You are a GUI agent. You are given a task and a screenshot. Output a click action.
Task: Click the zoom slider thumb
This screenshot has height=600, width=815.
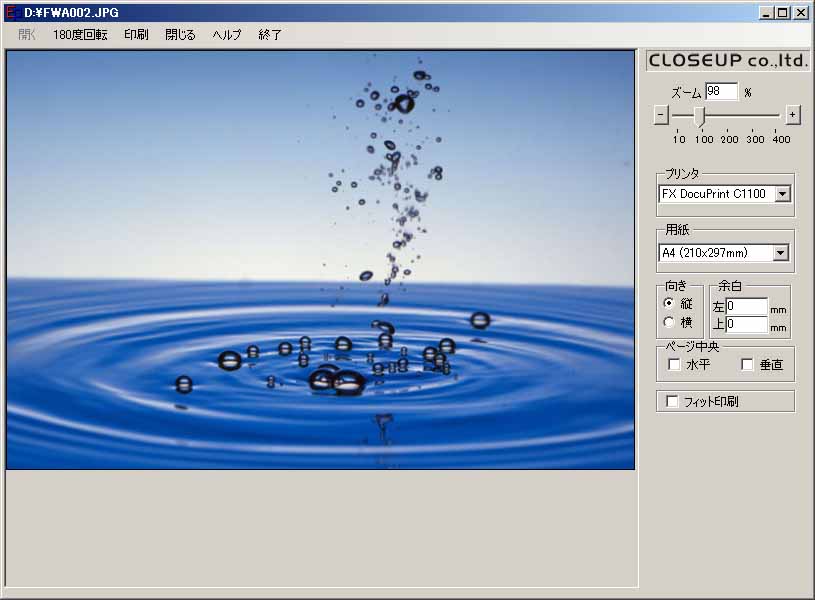(700, 116)
